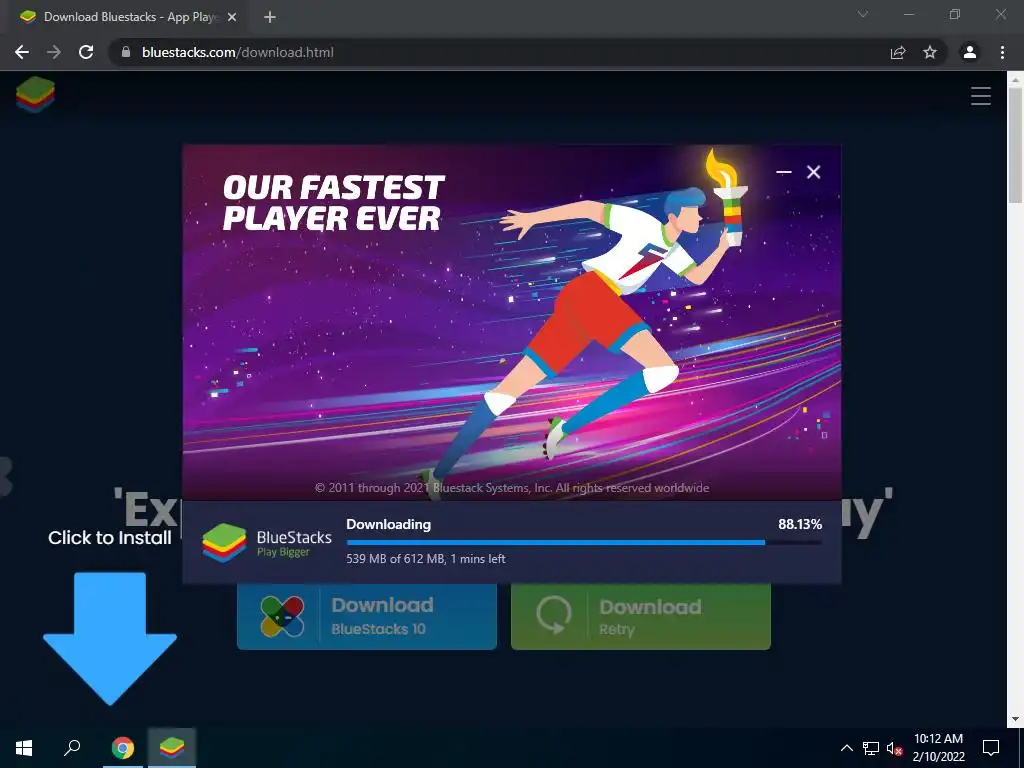Click the scrollbar up arrow
Image resolution: width=1024 pixels, height=768 pixels.
(x=1015, y=79)
